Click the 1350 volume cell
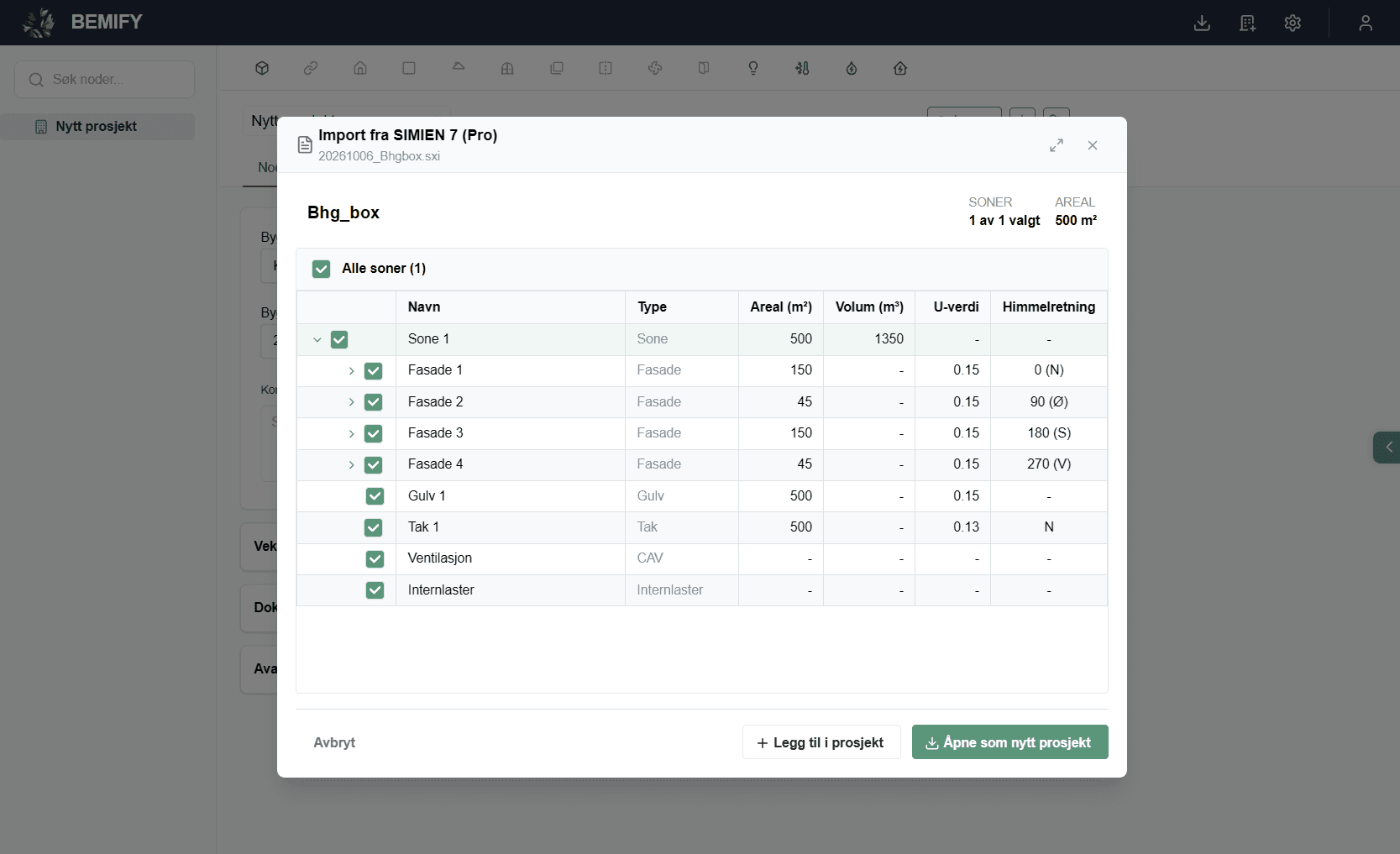The height and width of the screenshot is (854, 1400). (869, 339)
